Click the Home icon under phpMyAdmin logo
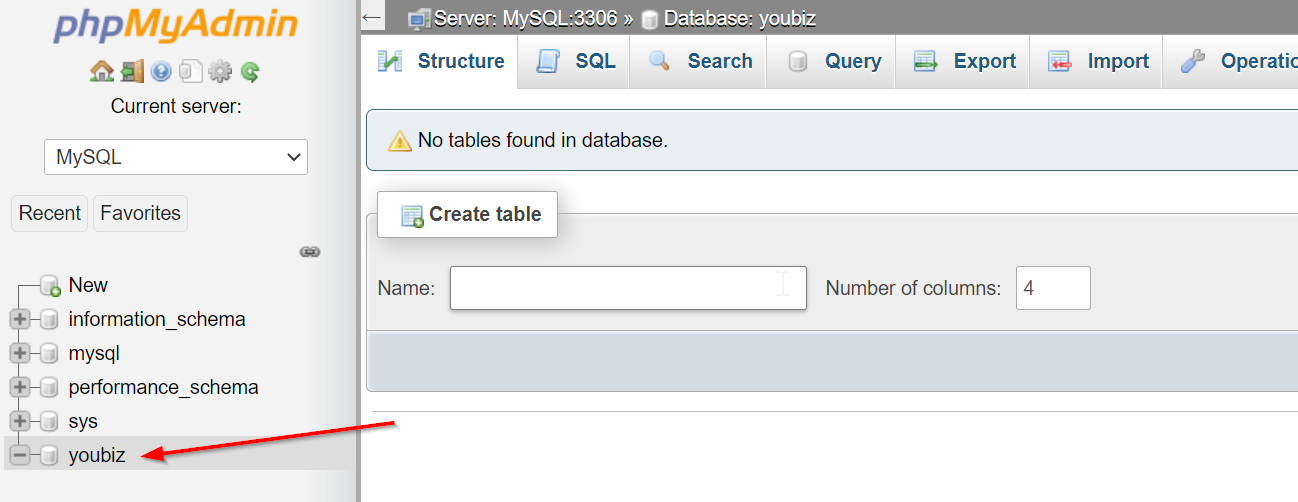Screen dimensions: 1298x502 (101, 72)
